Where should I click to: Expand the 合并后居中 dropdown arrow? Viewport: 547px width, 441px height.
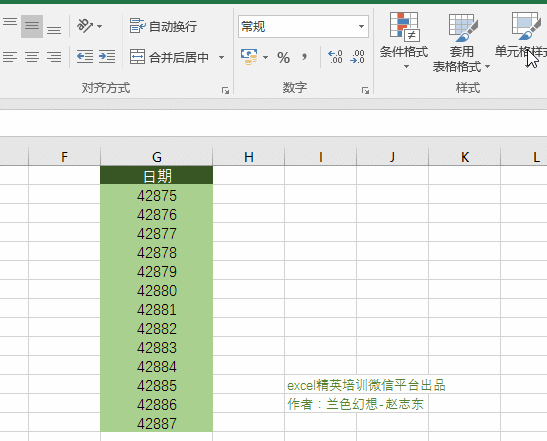222,57
